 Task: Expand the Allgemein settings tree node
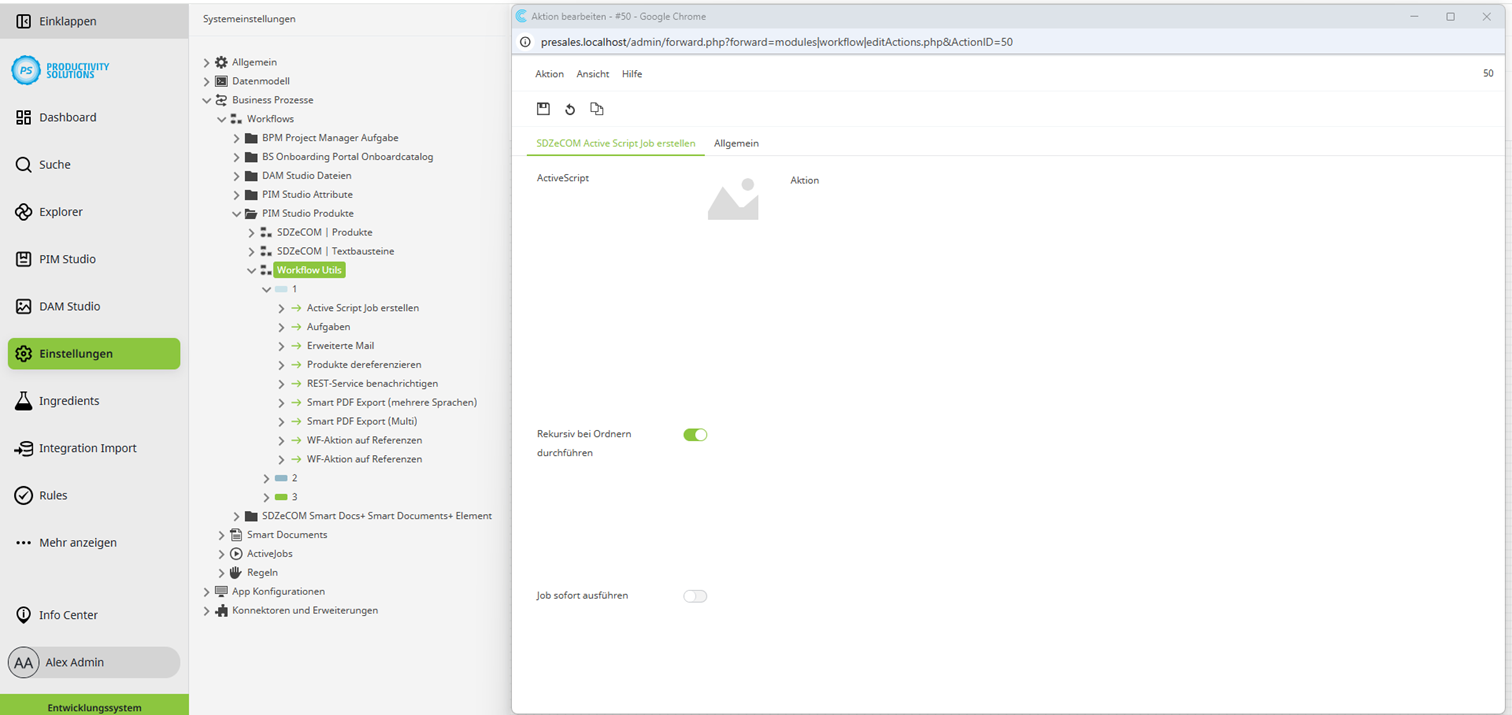pyautogui.click(x=206, y=62)
